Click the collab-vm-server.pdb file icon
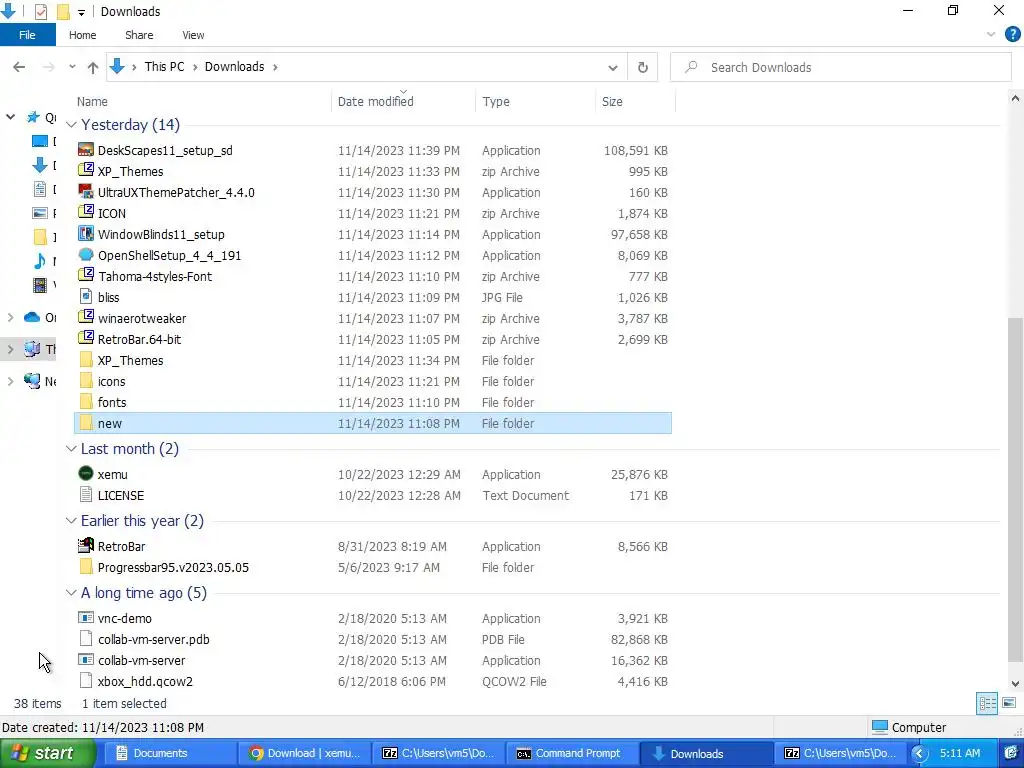This screenshot has height=768, width=1024. [86, 639]
